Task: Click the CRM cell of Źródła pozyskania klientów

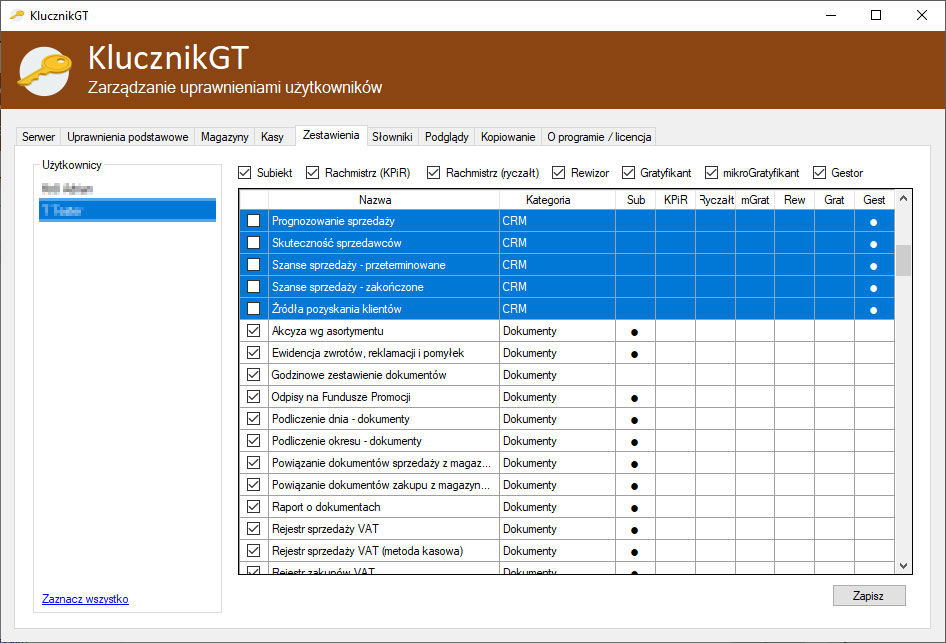Action: (x=557, y=309)
